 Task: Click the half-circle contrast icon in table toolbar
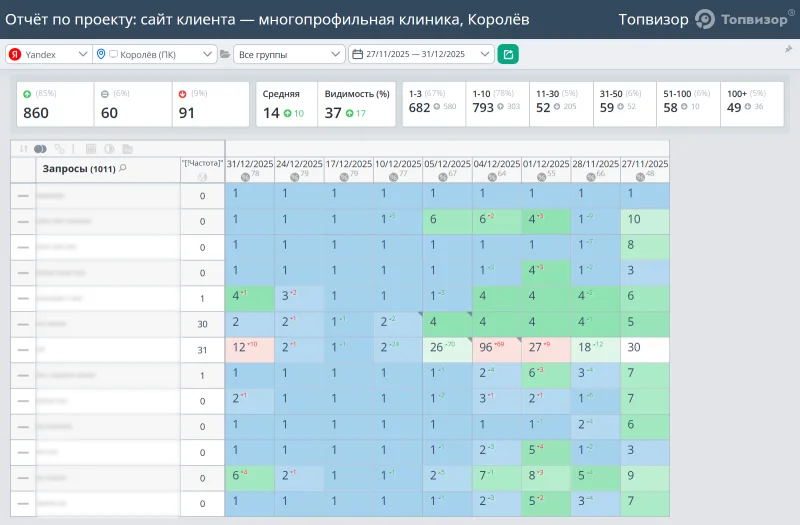coord(109,149)
